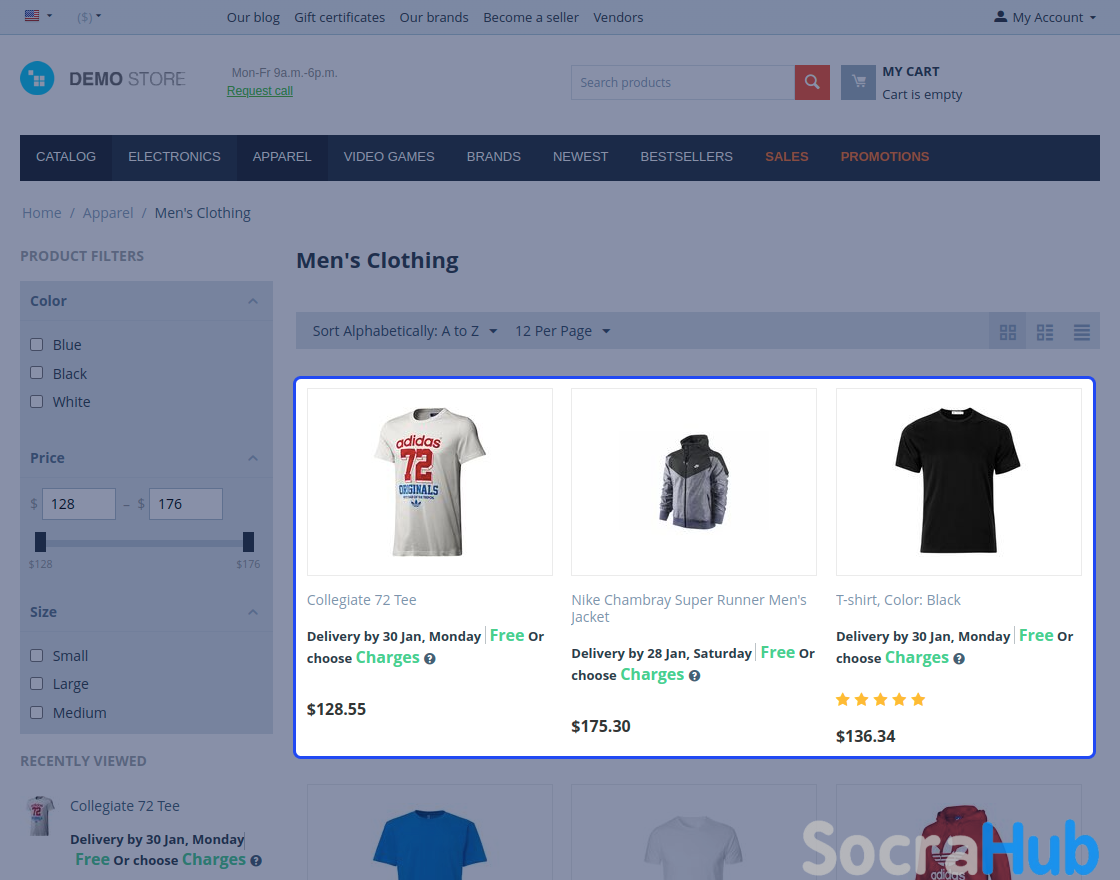Click Charges link under Nike Chambray jacket

[652, 675]
